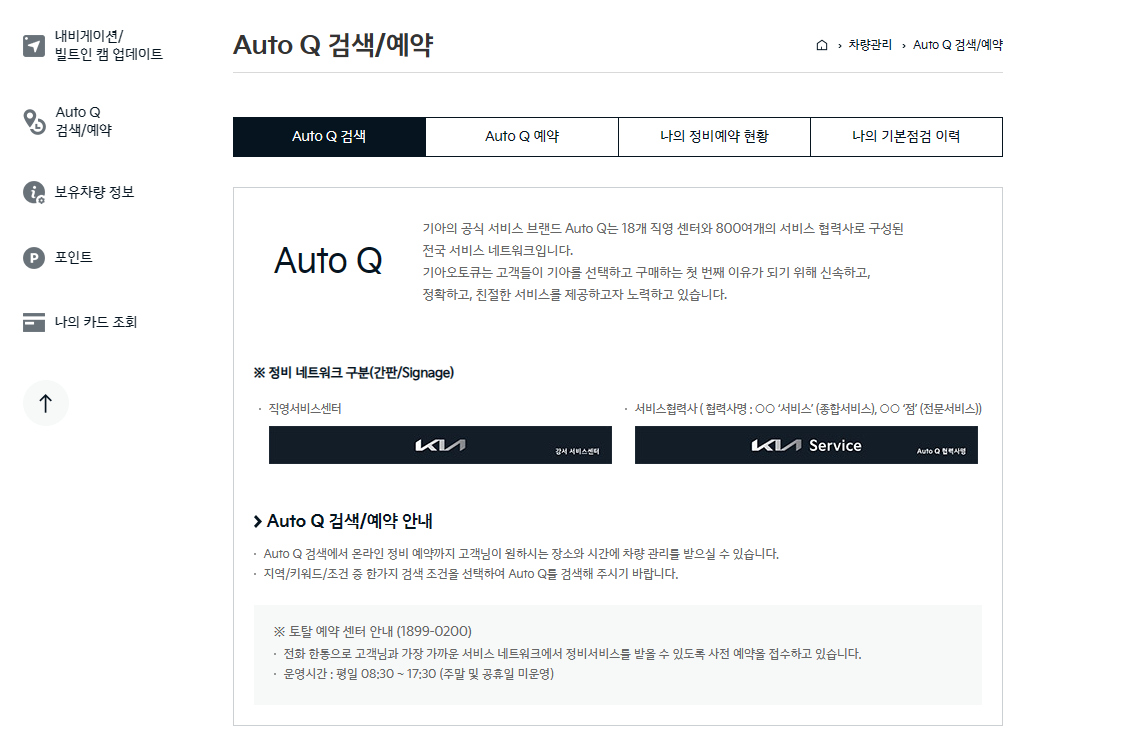The width and height of the screenshot is (1130, 736).
Task: Click the 운영시간 평일 08:30 ~ 17:30 line
Action: [419, 674]
